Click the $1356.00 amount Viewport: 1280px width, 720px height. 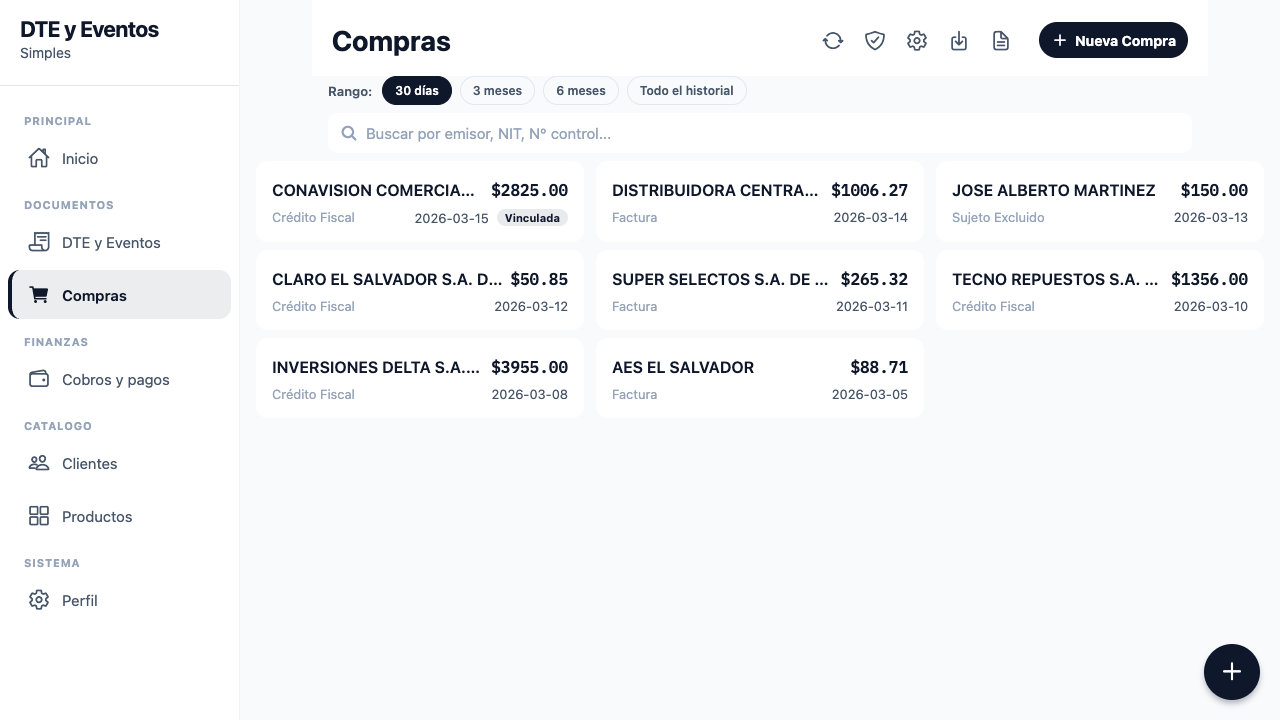[1210, 279]
